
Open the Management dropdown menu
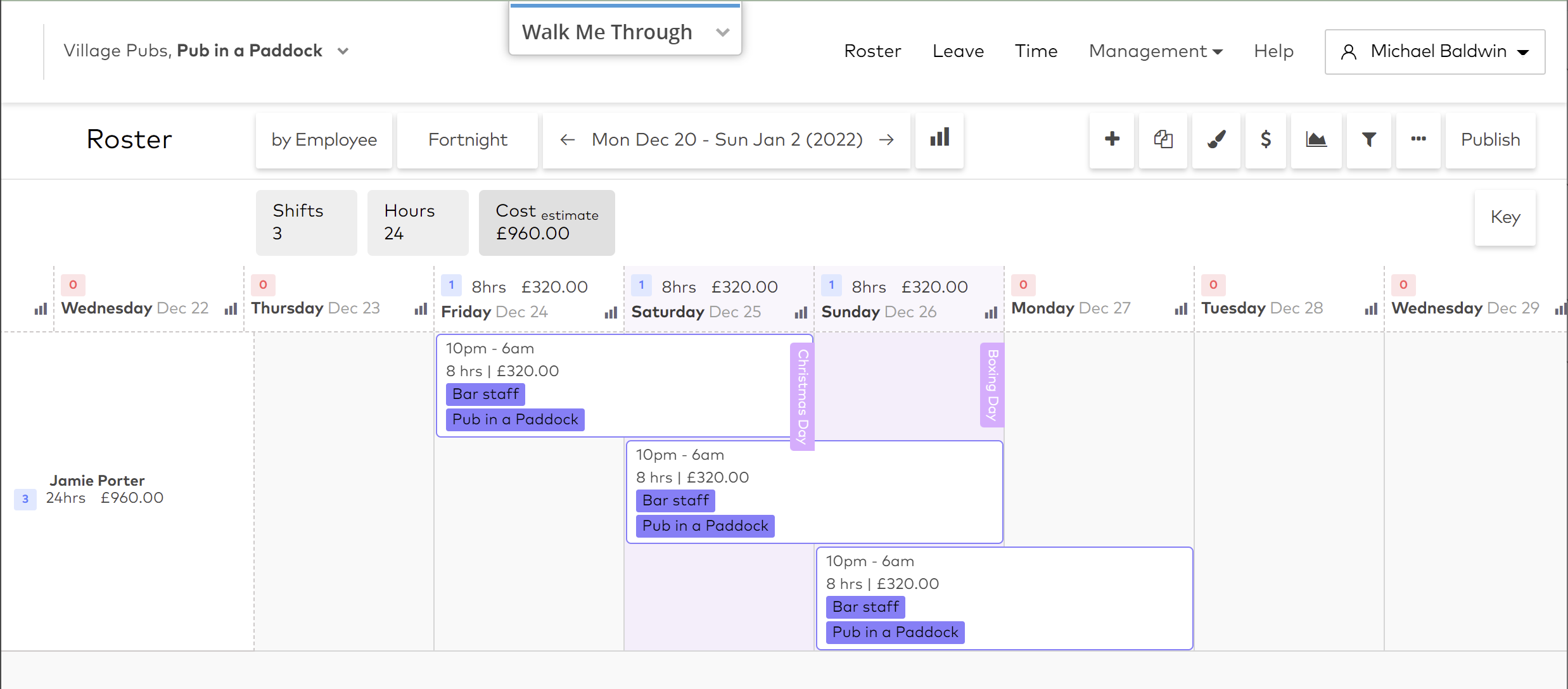1156,51
